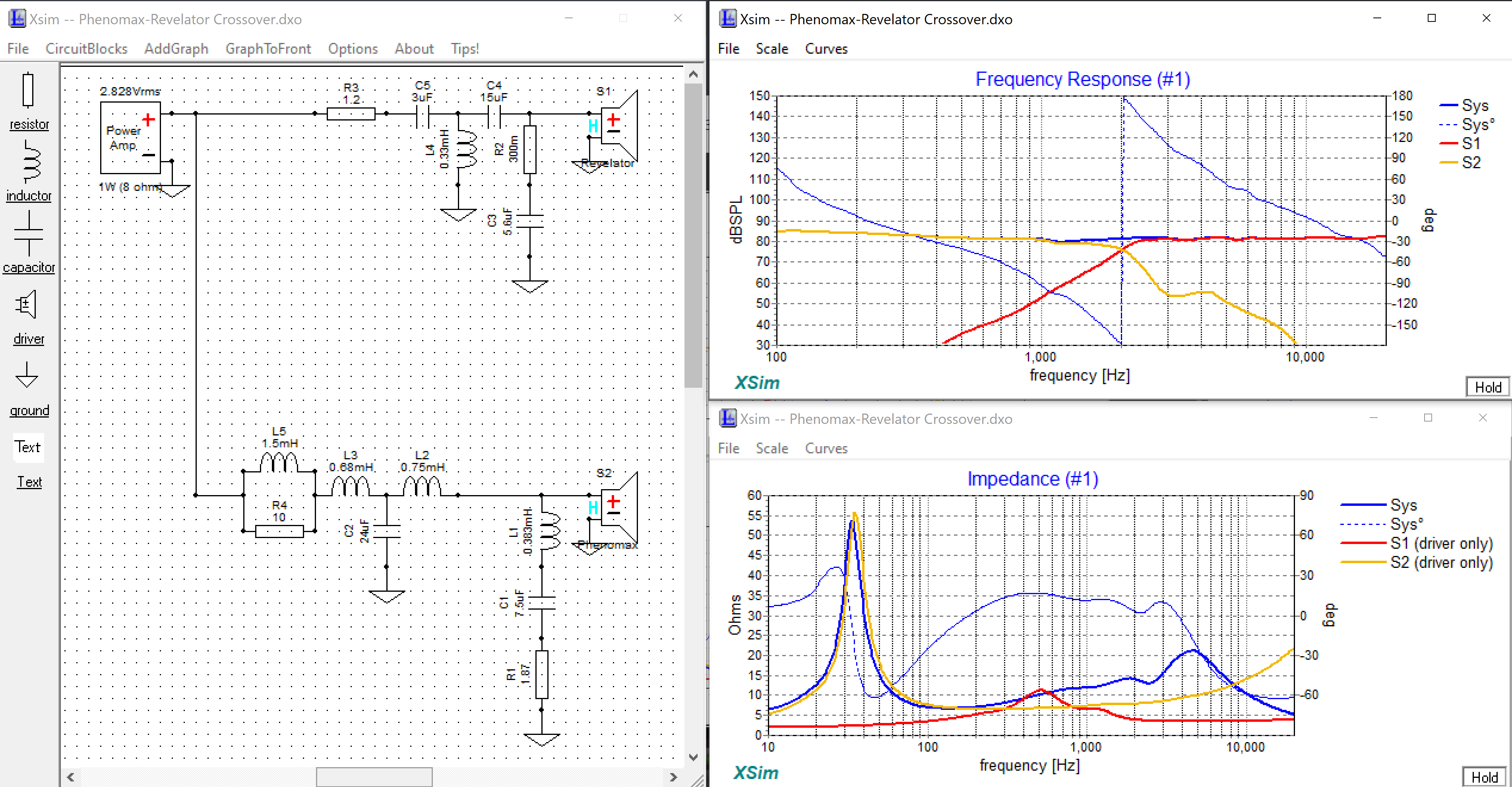Click S1 legend entry in Frequency Response
Image resolution: width=1512 pixels, height=787 pixels.
pyautogui.click(x=1460, y=143)
